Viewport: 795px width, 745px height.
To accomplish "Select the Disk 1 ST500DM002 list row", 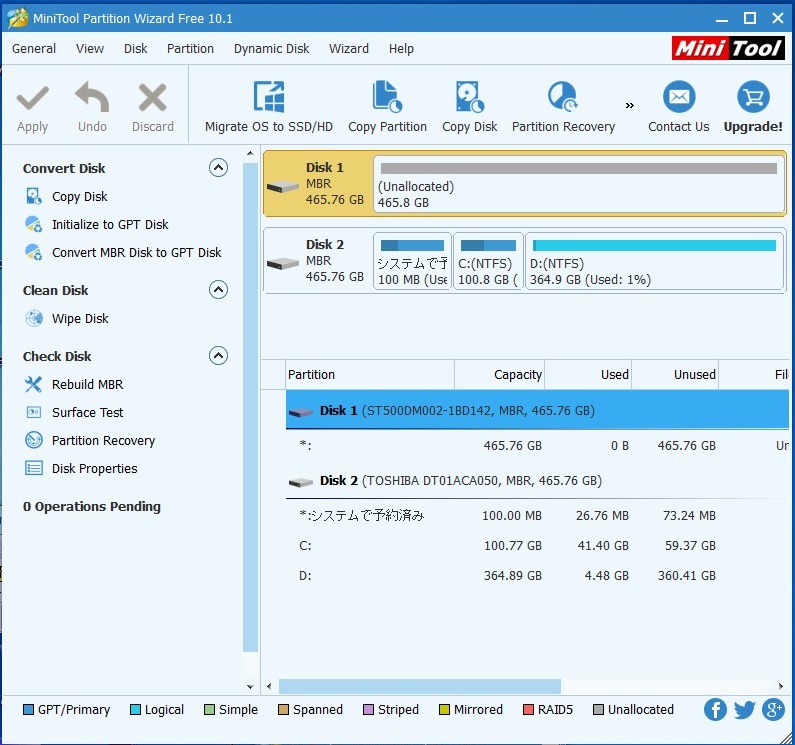I will click(x=537, y=410).
